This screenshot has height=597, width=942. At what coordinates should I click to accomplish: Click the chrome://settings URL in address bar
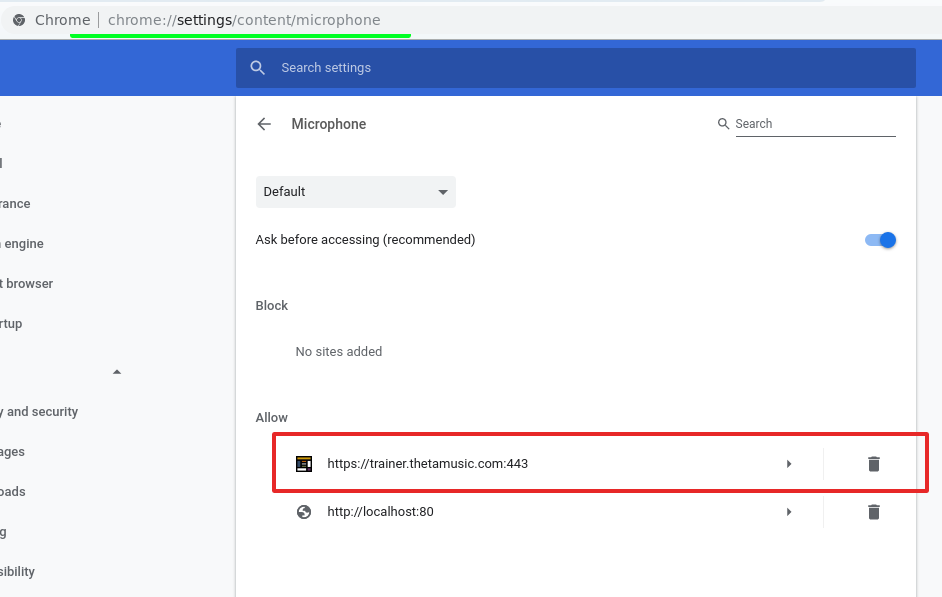[243, 20]
